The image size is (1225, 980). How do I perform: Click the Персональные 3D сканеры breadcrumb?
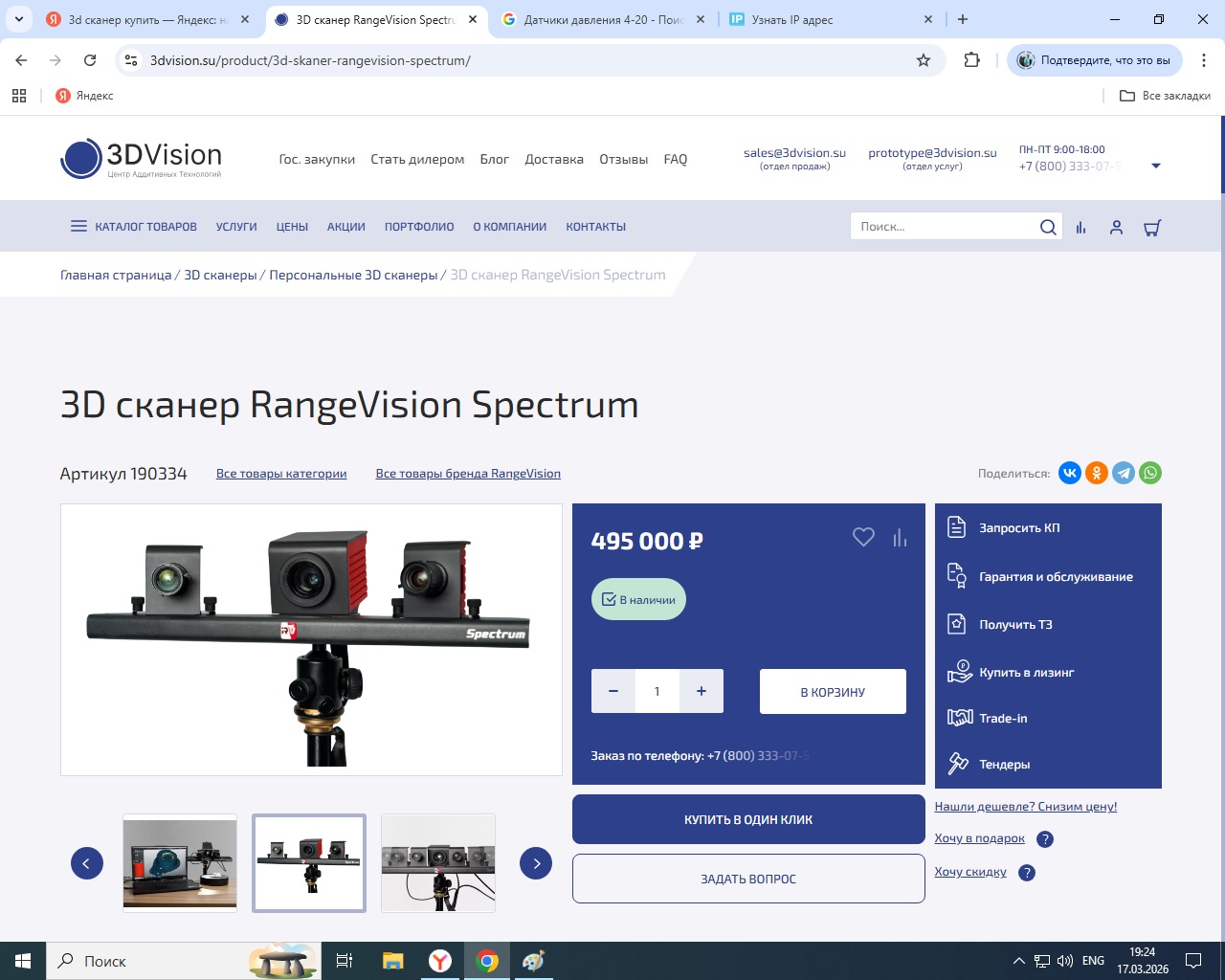pos(353,275)
